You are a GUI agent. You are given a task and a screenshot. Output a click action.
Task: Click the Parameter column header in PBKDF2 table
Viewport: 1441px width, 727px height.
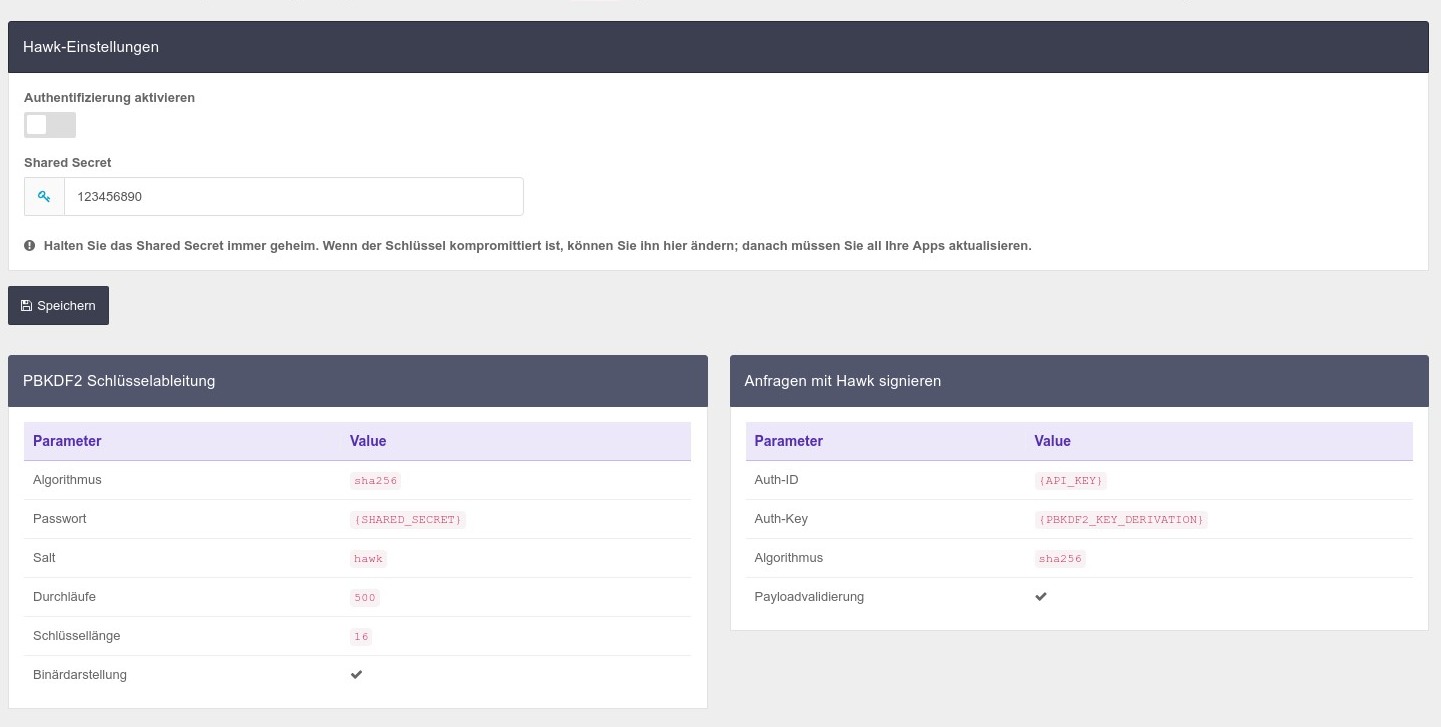(67, 441)
